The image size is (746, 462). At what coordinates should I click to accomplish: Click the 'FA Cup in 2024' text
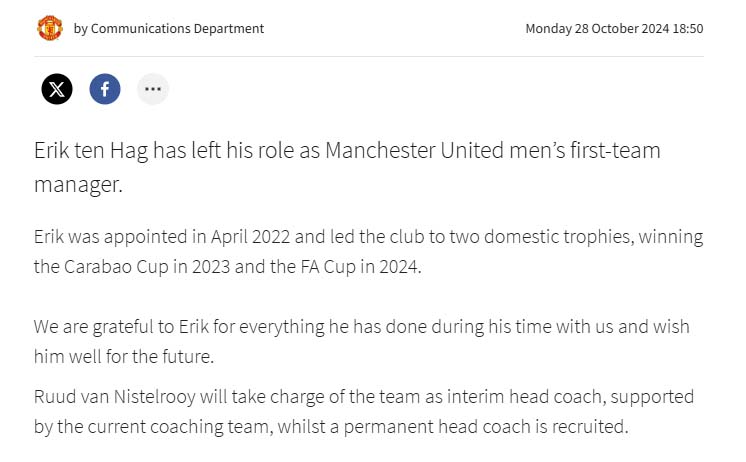361,267
